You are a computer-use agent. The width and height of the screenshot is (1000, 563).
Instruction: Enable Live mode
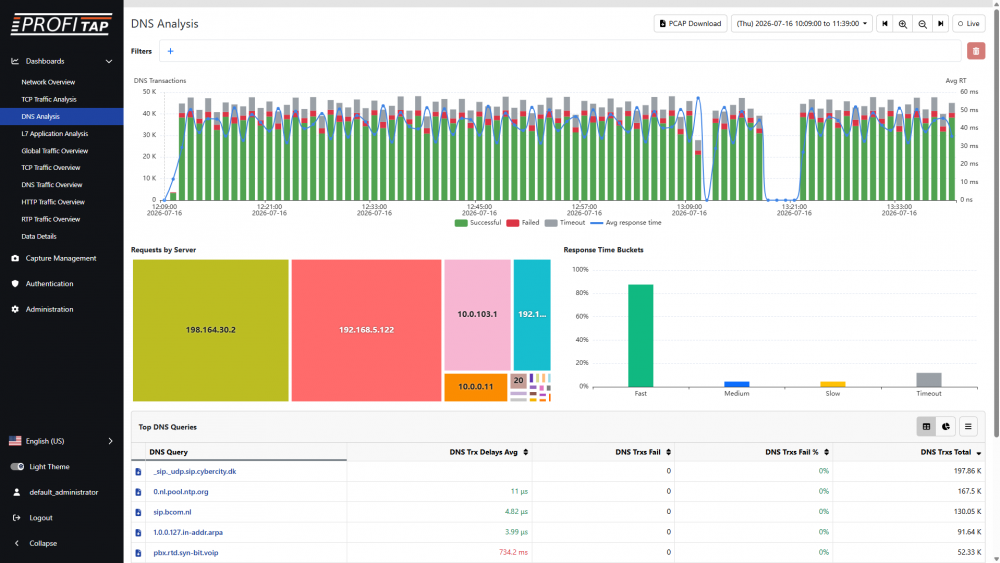pyautogui.click(x=969, y=24)
